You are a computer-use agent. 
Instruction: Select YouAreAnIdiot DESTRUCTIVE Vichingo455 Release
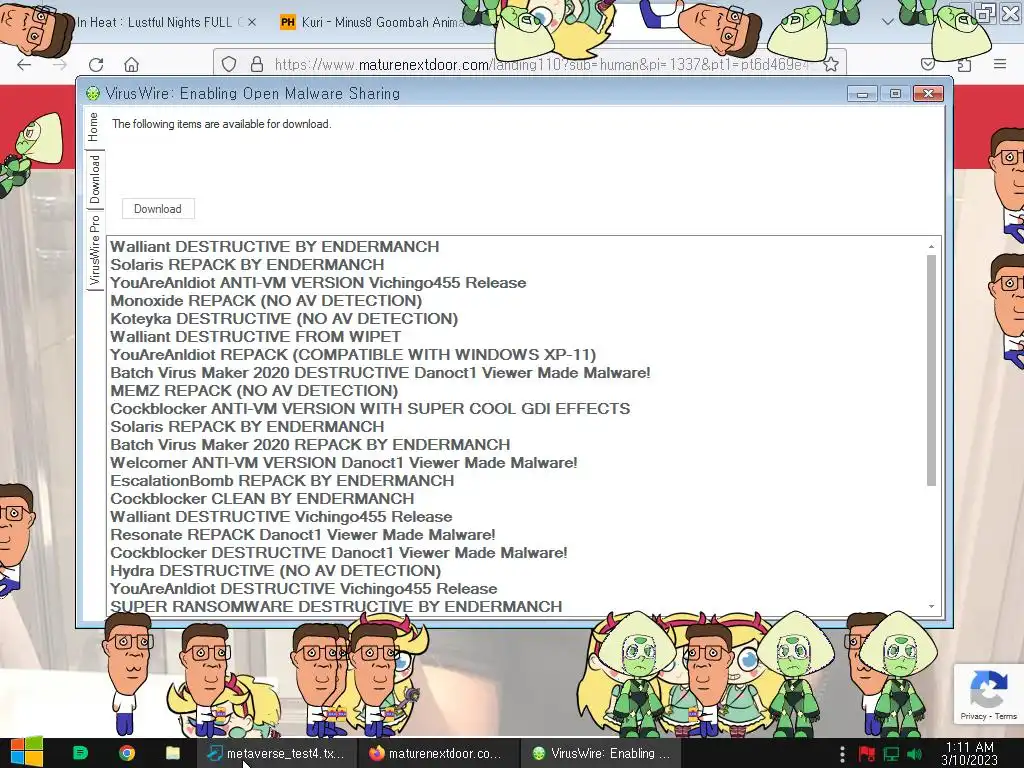coord(304,589)
